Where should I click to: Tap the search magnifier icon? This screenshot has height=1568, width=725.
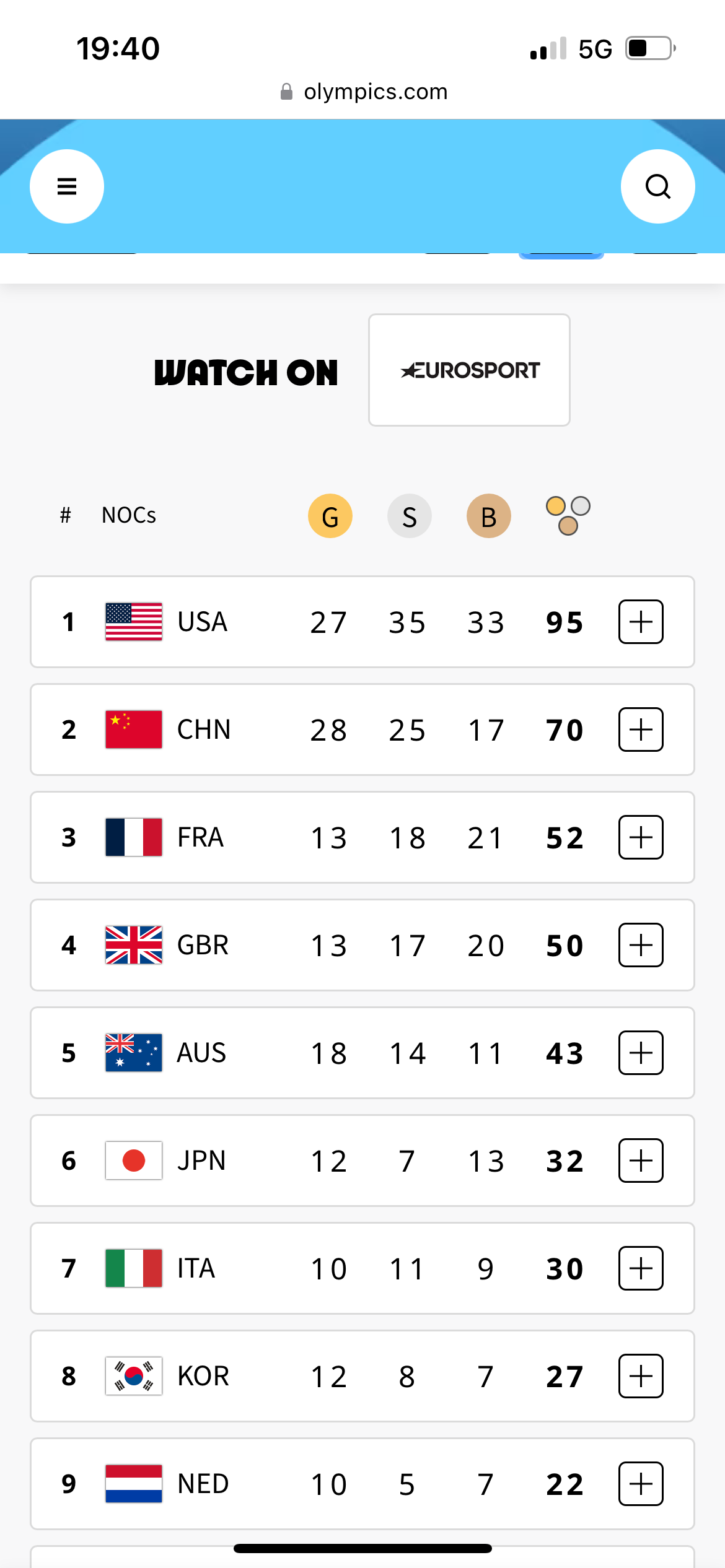(x=657, y=186)
